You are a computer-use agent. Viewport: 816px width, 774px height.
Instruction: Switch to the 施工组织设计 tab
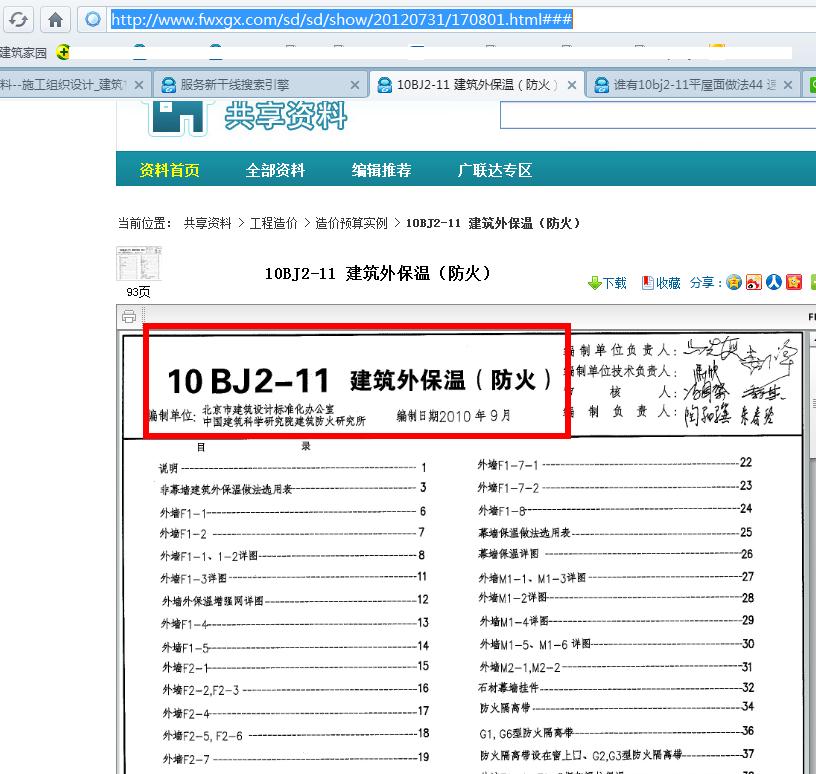tap(62, 84)
